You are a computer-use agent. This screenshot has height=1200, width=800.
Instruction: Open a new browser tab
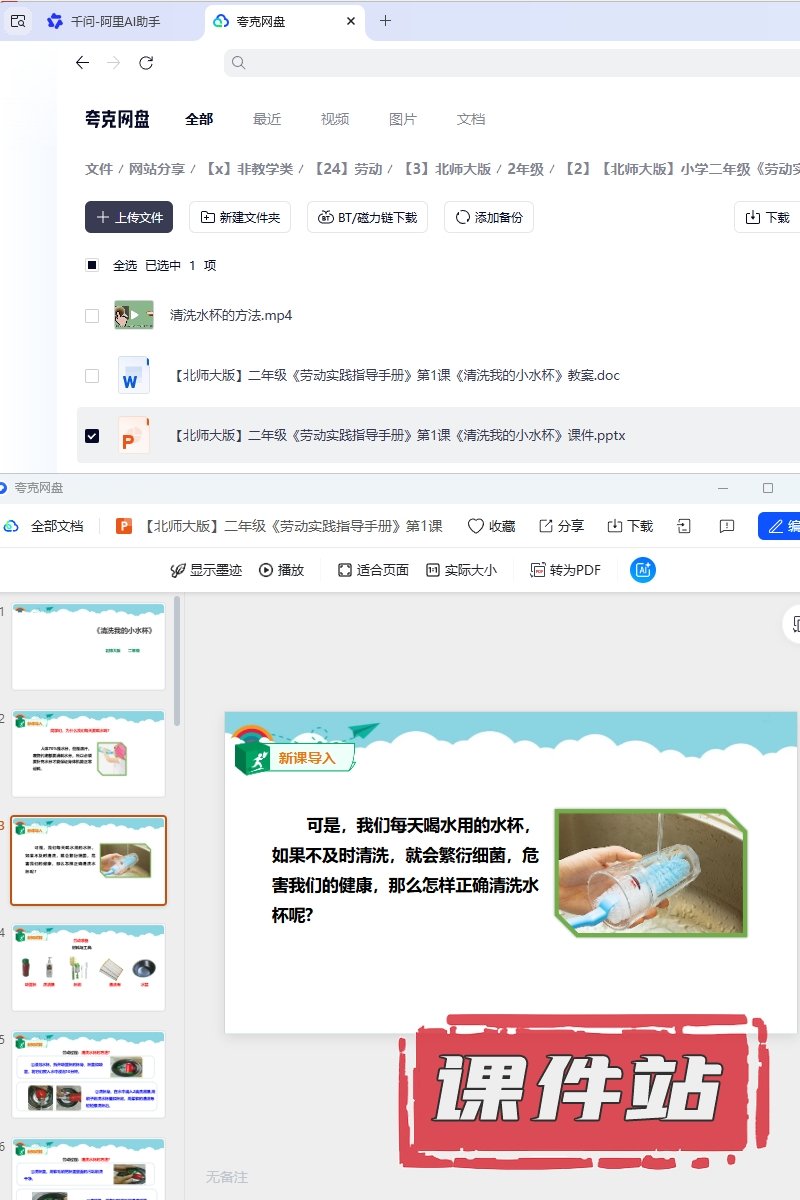[385, 21]
